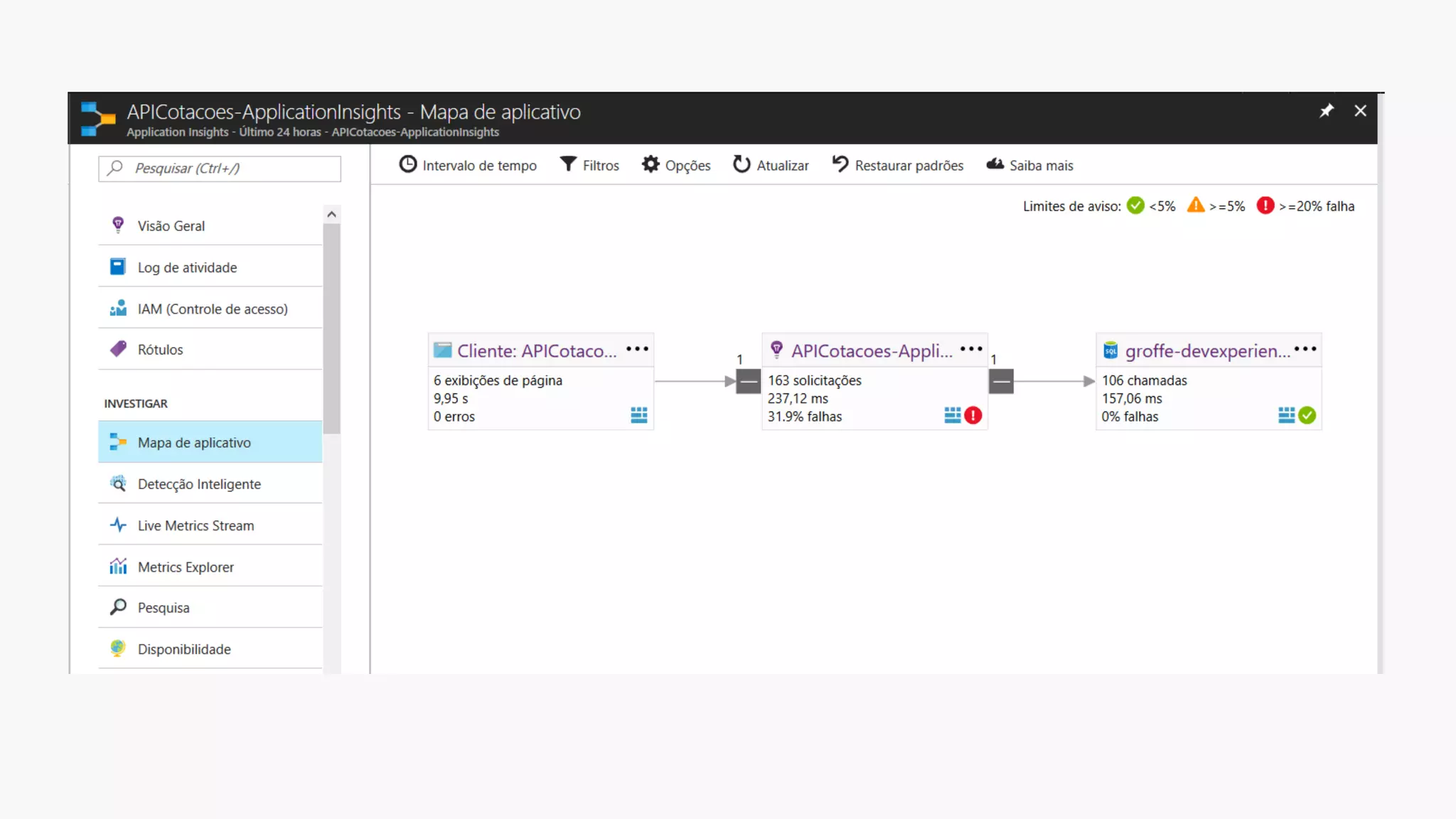Open grid details icon on Cliente node
Image resolution: width=1456 pixels, height=819 pixels.
[638, 415]
